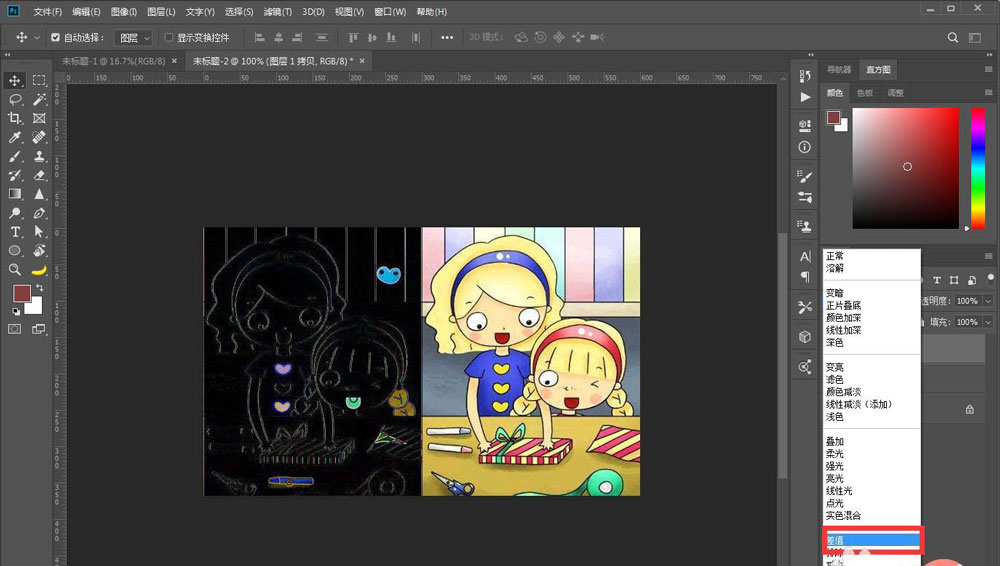Switch to the 调整 panel tab
The height and width of the screenshot is (566, 1000).
click(895, 93)
